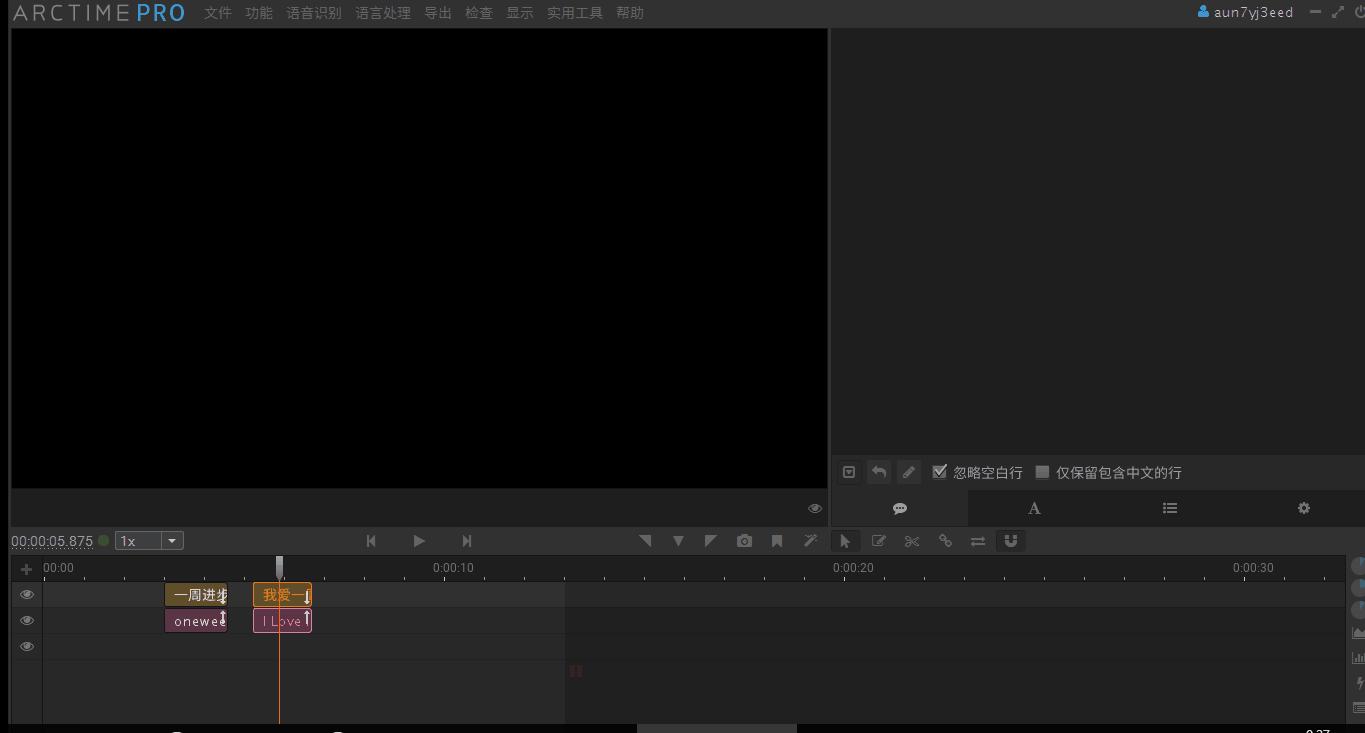This screenshot has height=733, width=1365.
Task: Click the username aun7yj3eed
Action: pyautogui.click(x=1252, y=12)
